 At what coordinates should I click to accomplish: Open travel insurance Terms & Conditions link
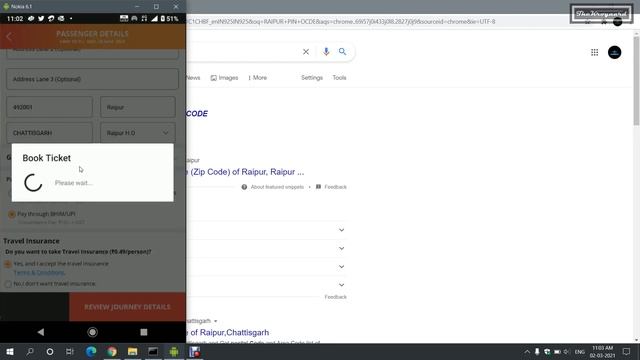click(39, 273)
